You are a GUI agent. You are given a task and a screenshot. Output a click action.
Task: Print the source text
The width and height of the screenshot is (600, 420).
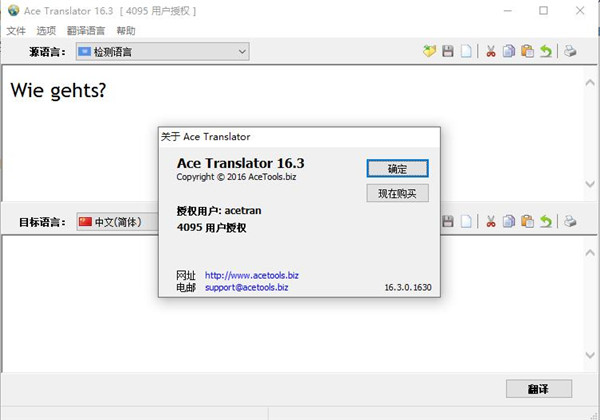570,51
